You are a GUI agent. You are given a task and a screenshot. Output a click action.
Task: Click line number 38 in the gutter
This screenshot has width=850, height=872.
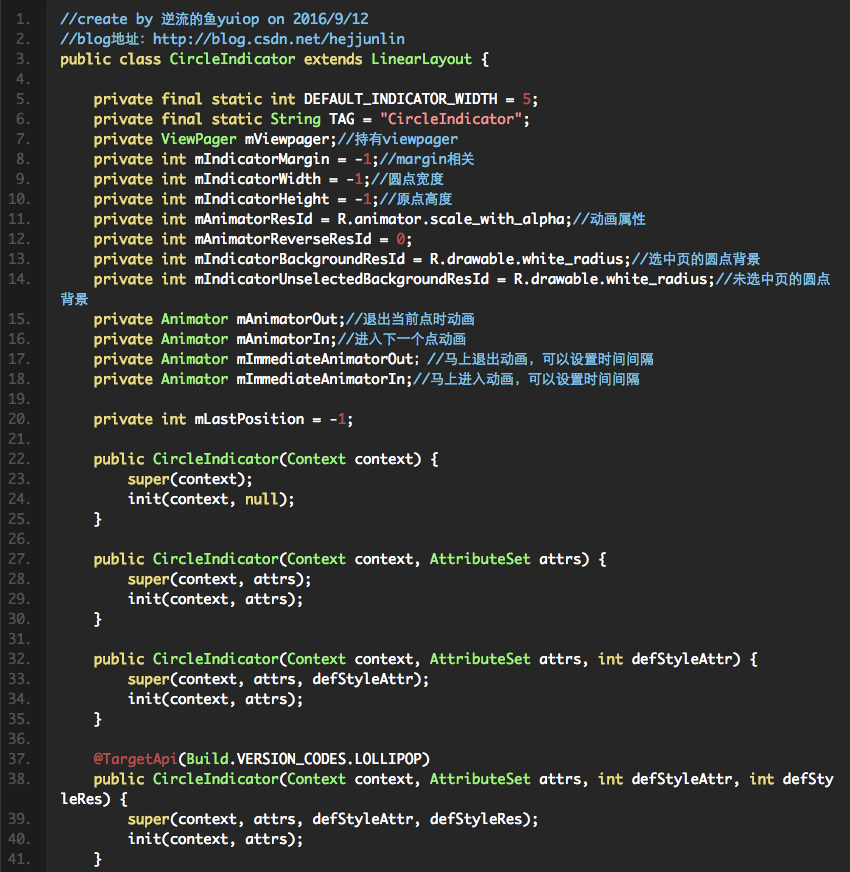[19, 780]
